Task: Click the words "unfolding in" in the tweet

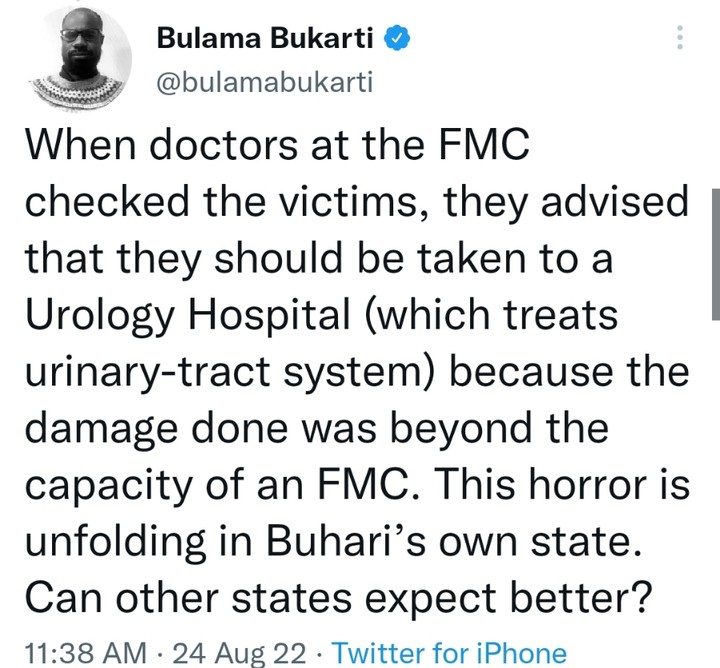Action: 139,541
